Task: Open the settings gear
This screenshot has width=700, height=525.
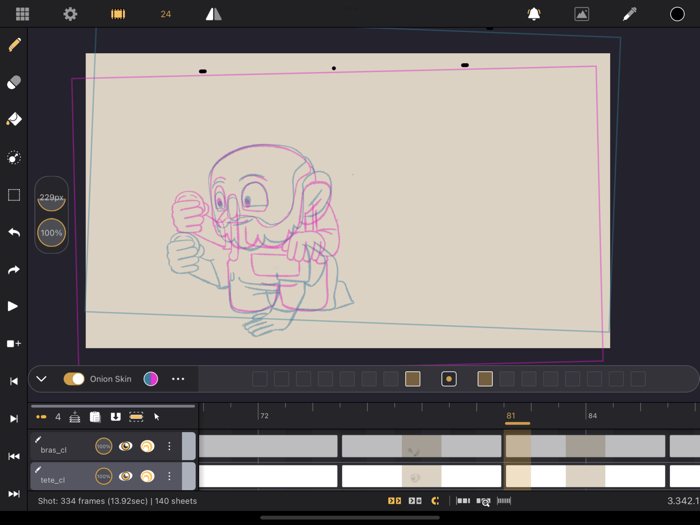Action: (70, 14)
